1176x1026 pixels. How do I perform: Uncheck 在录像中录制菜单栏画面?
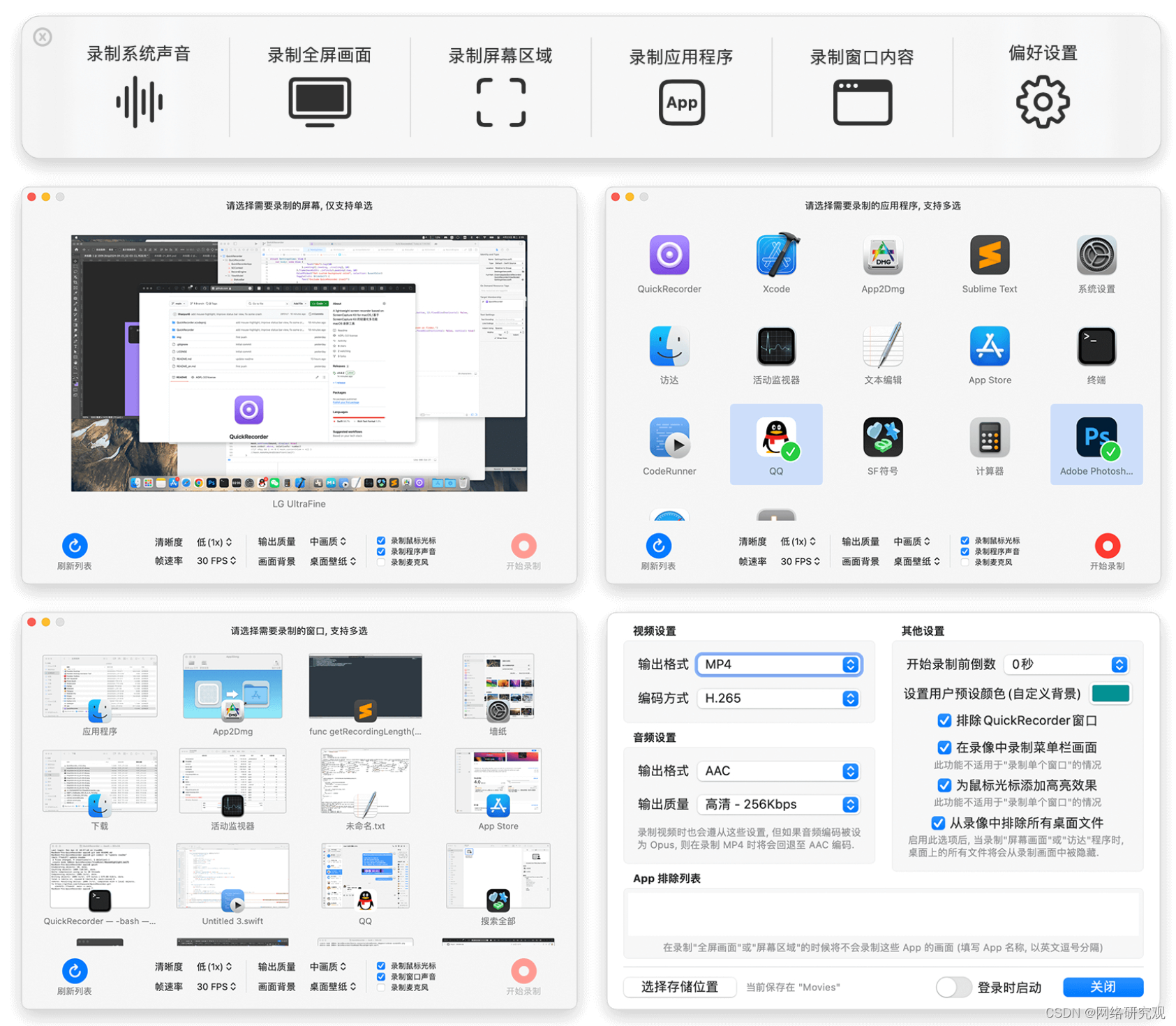944,748
